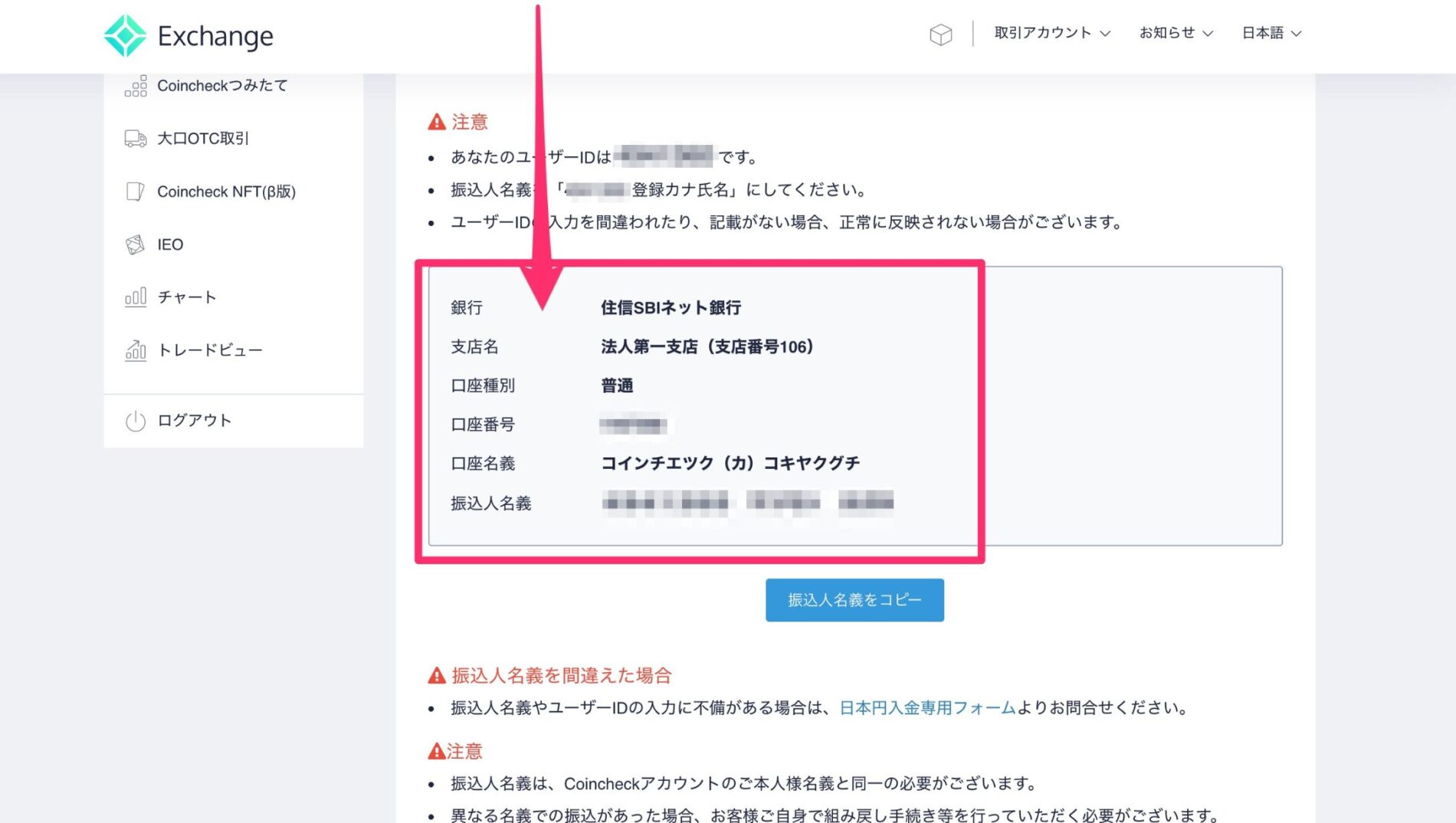Select account holder コインチエツク（カ）コキヤクグチ
This screenshot has height=823, width=1456.
coord(730,463)
